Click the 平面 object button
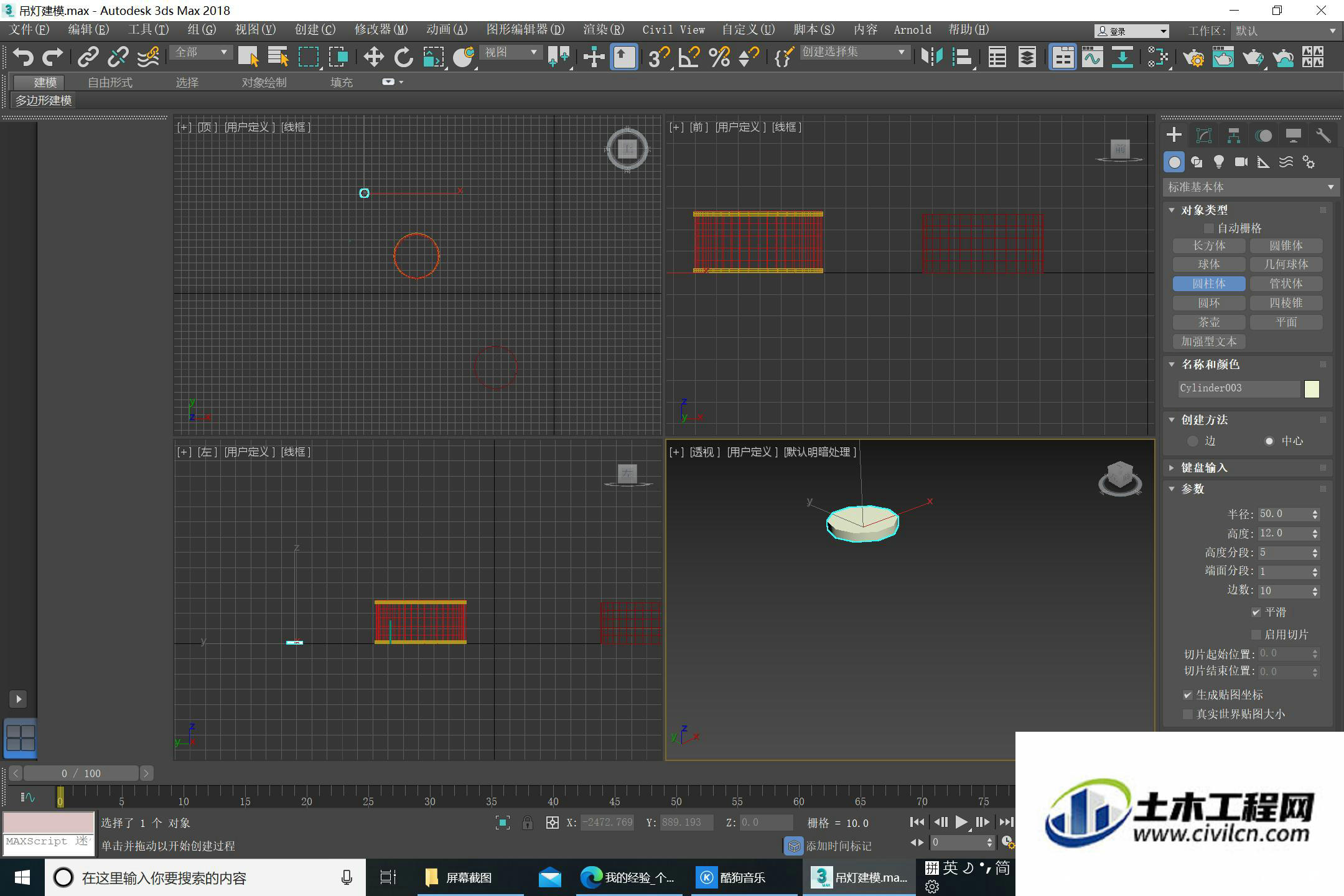 click(1286, 322)
